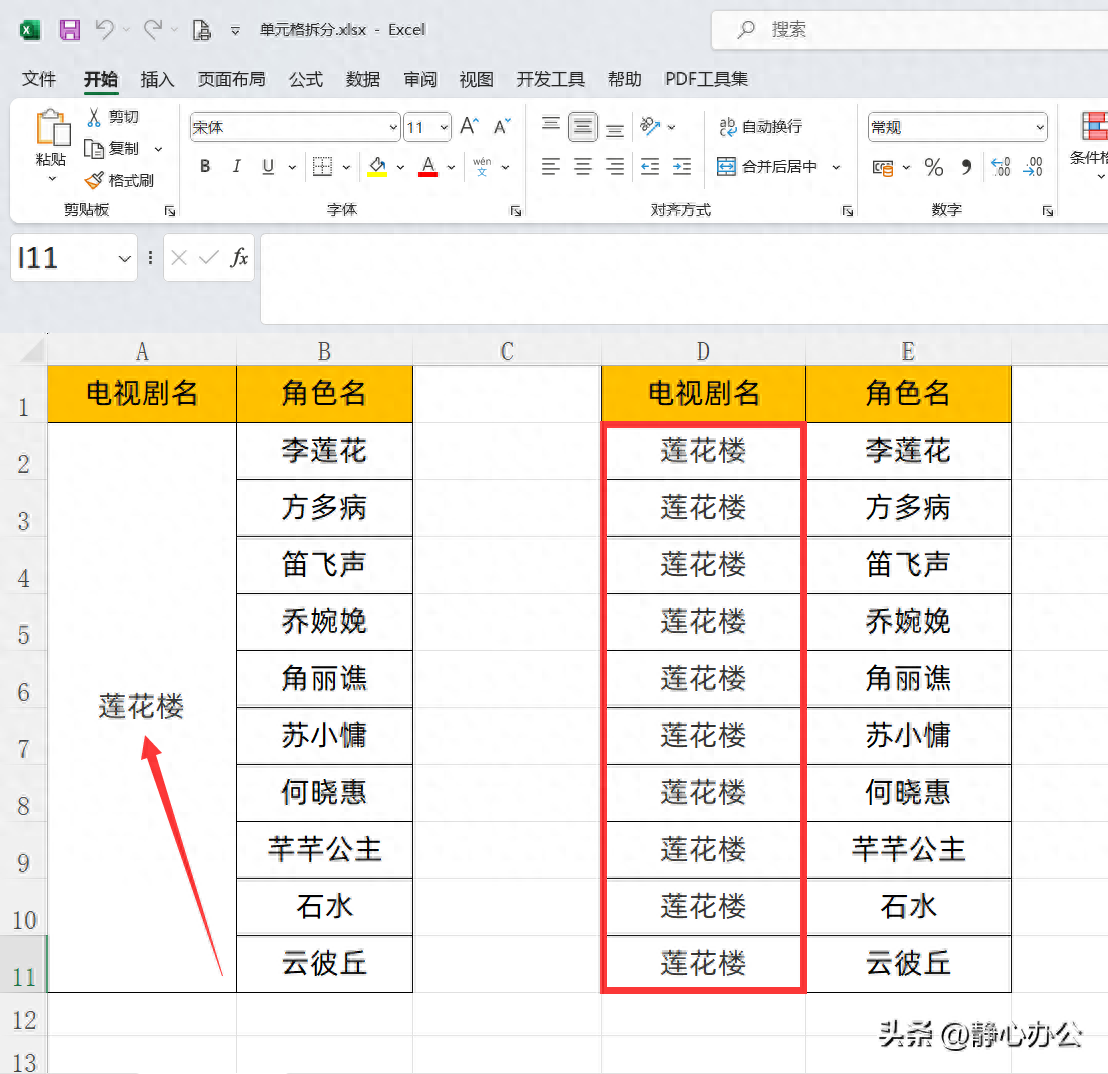This screenshot has width=1108, height=1074.
Task: Open the font size 11 dropdown
Action: [x=444, y=128]
